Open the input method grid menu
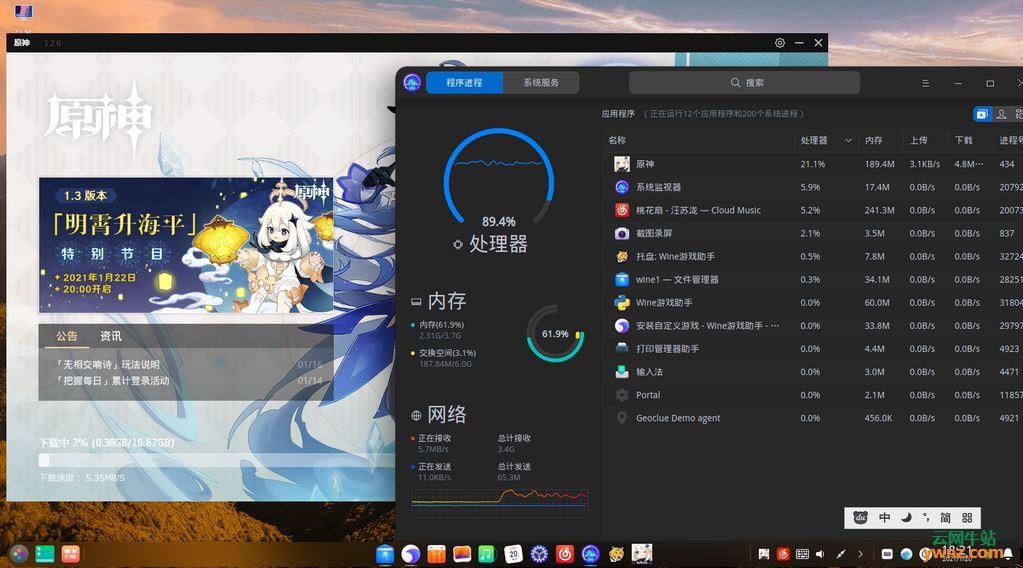This screenshot has width=1023, height=568. pos(968,518)
